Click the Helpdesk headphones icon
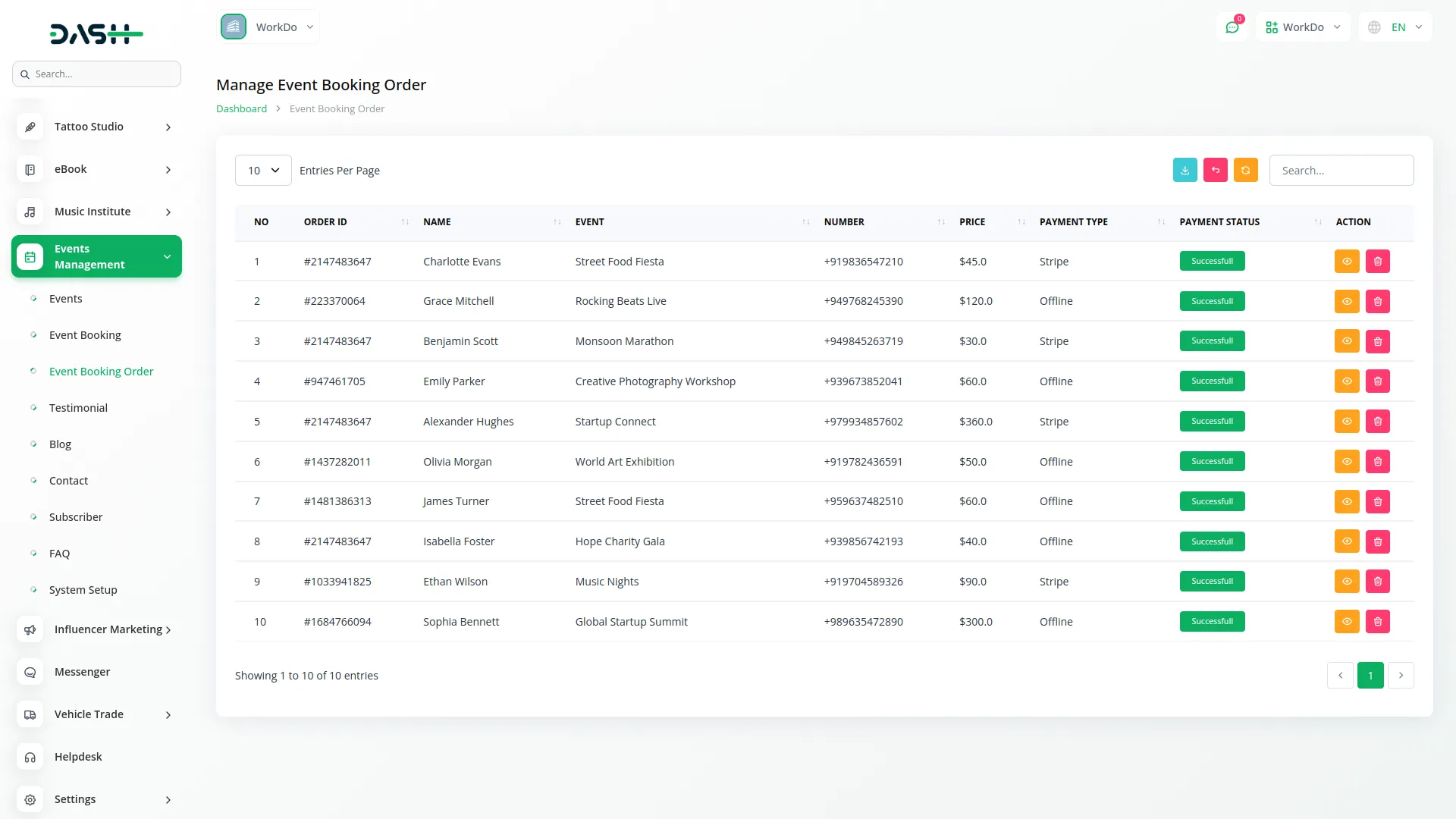 pos(30,757)
